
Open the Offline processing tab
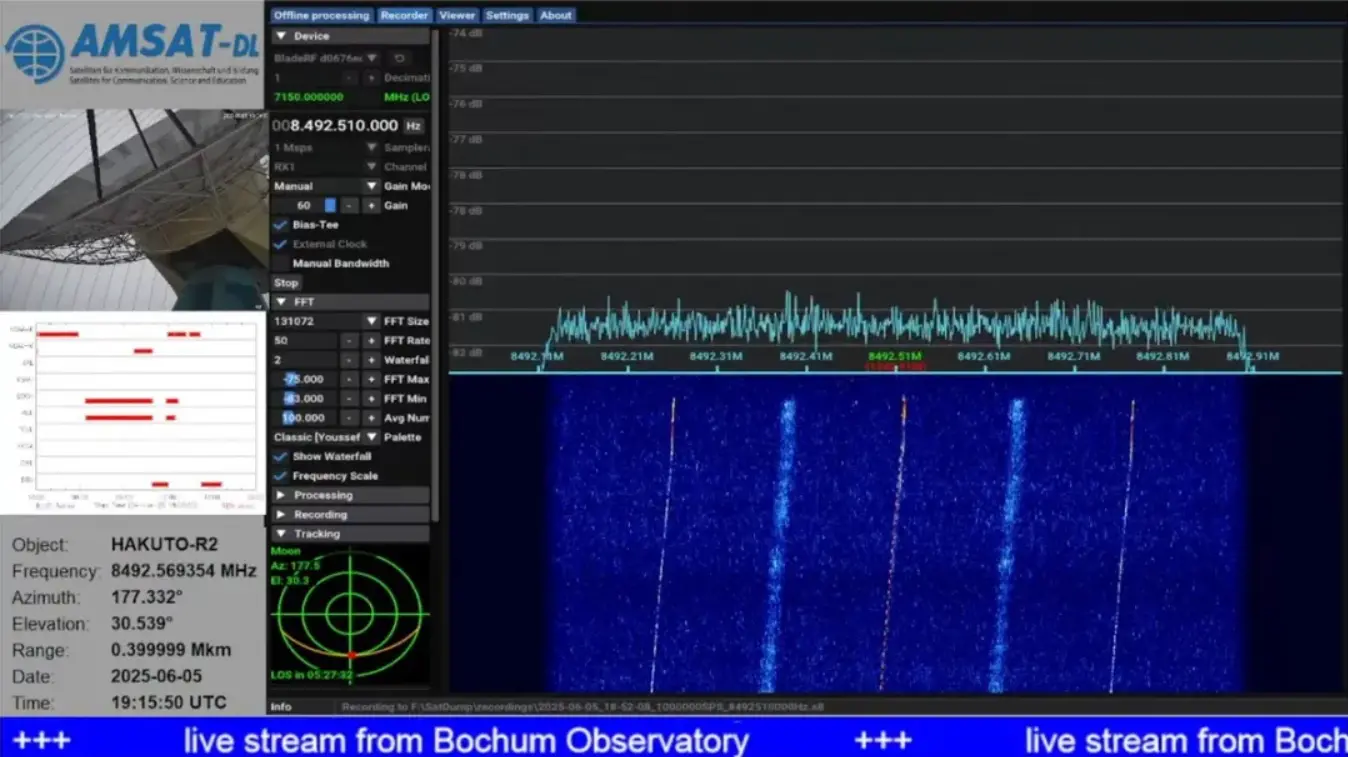click(x=321, y=15)
